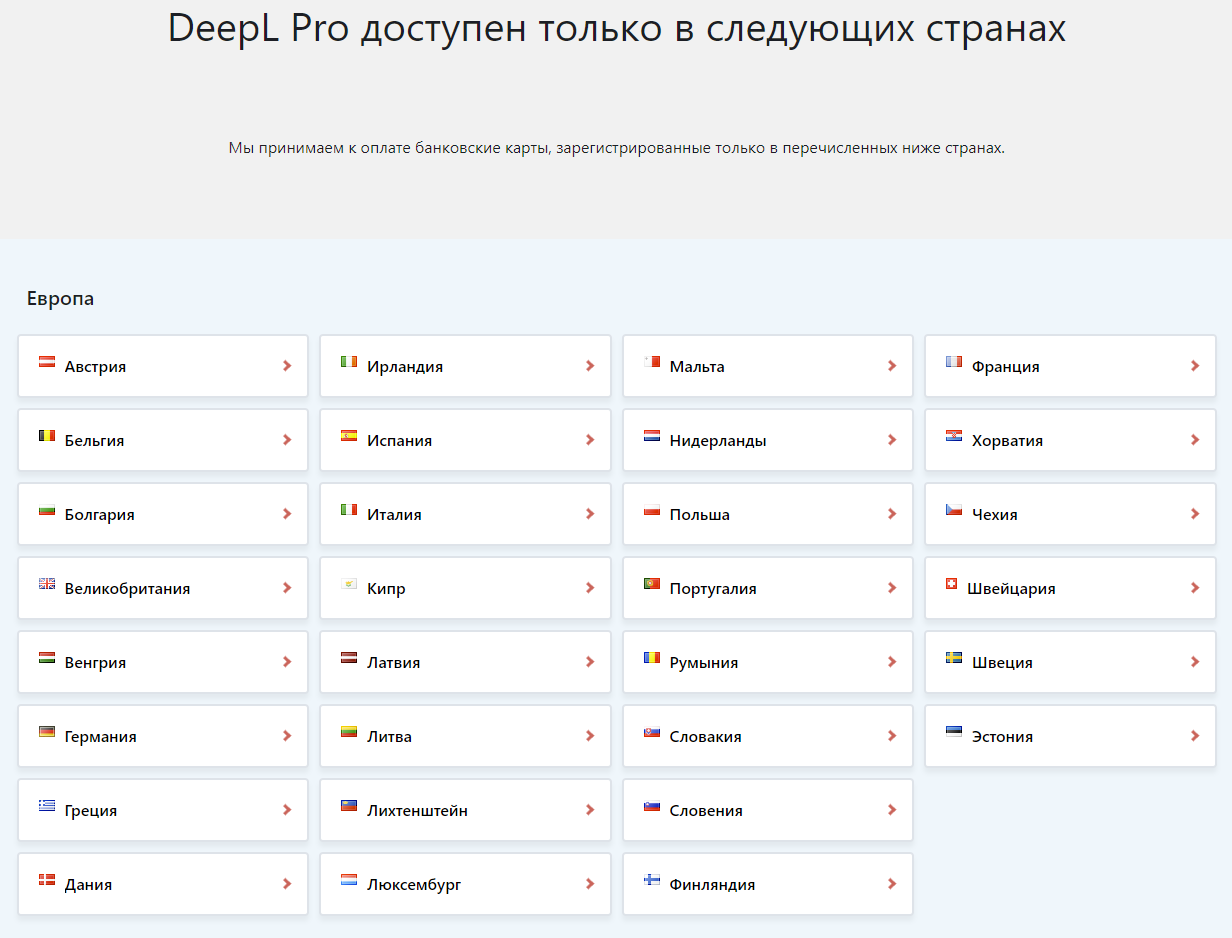
Task: Click the Netherlands flag beside Нидерланды
Action: pyautogui.click(x=652, y=436)
